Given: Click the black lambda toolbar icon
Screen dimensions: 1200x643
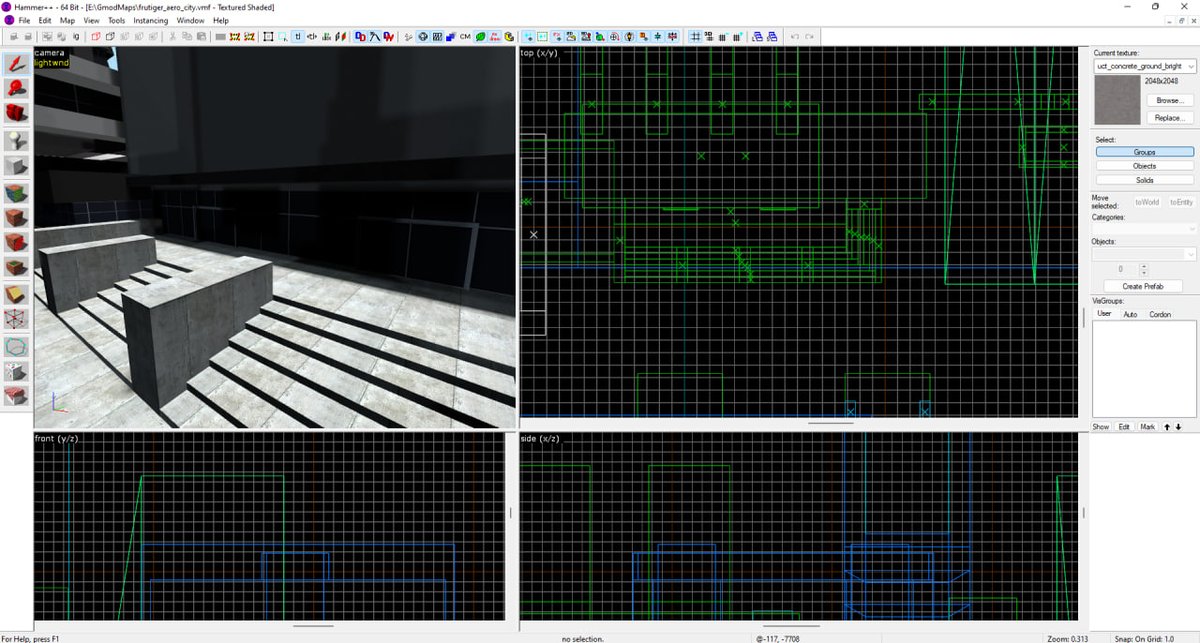Looking at the screenshot, I should 373,37.
